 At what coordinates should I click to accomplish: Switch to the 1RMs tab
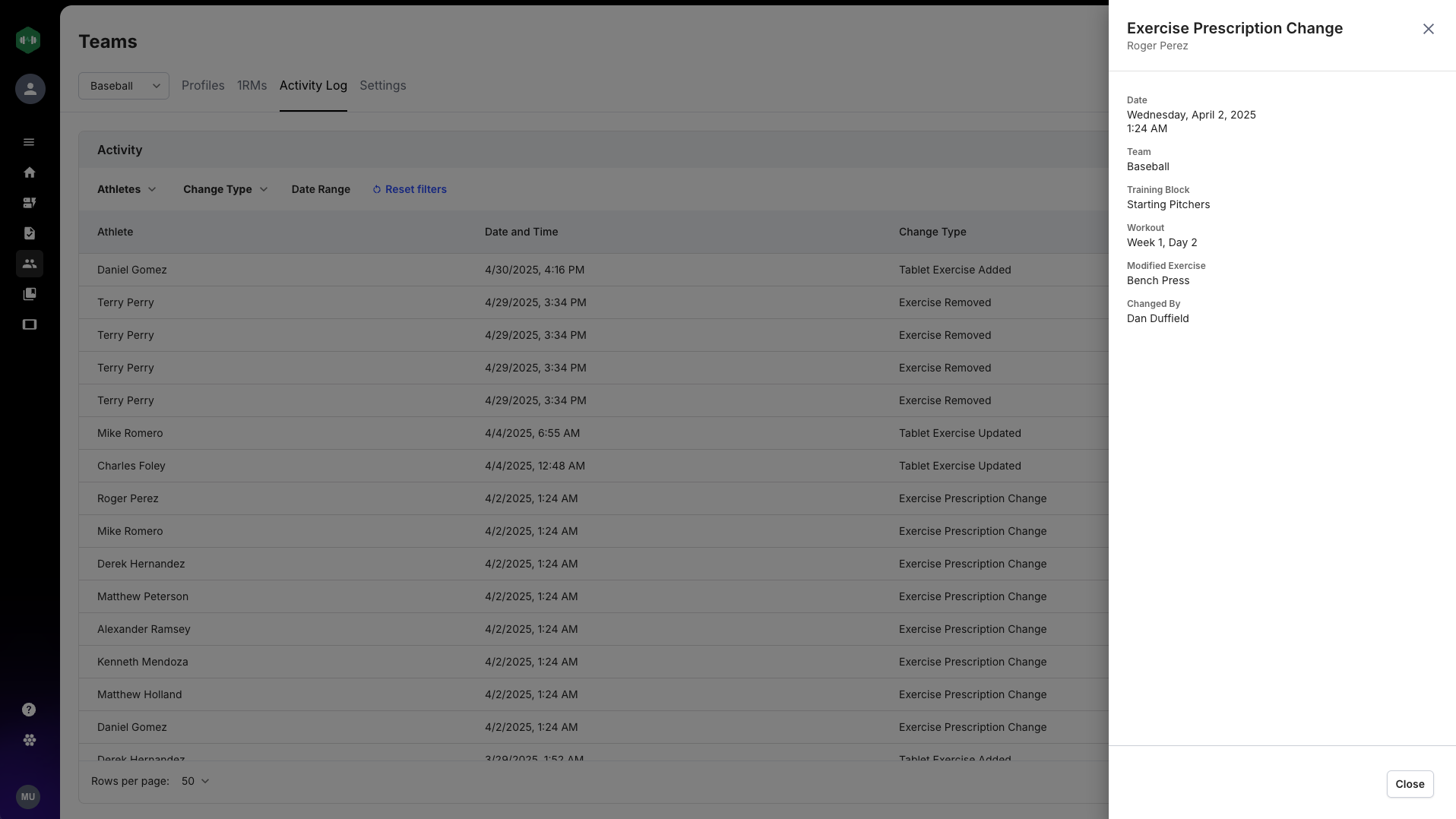coord(252,86)
